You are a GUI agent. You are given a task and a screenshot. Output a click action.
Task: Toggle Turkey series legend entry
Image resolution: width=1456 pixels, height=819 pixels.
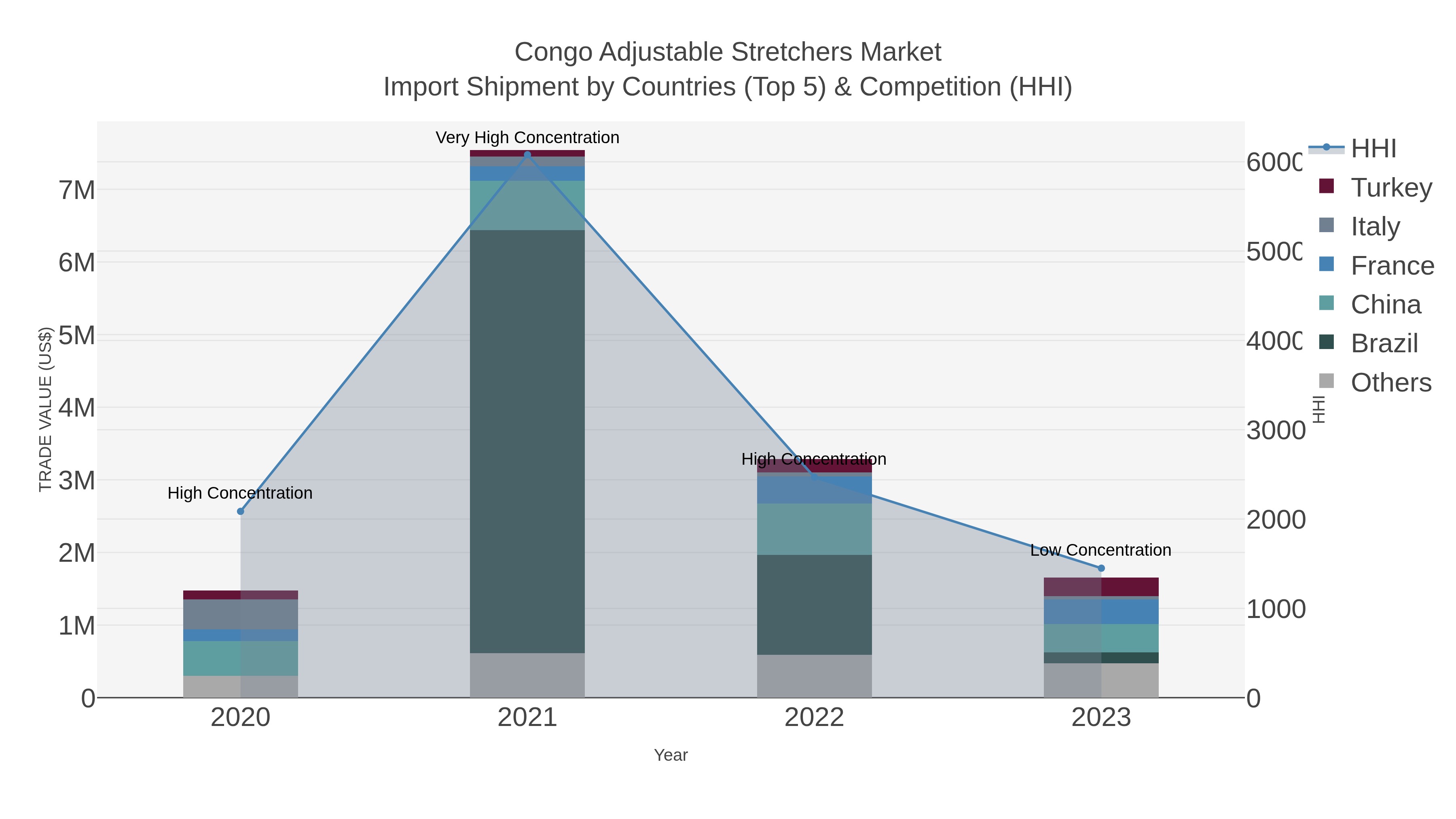point(1376,187)
